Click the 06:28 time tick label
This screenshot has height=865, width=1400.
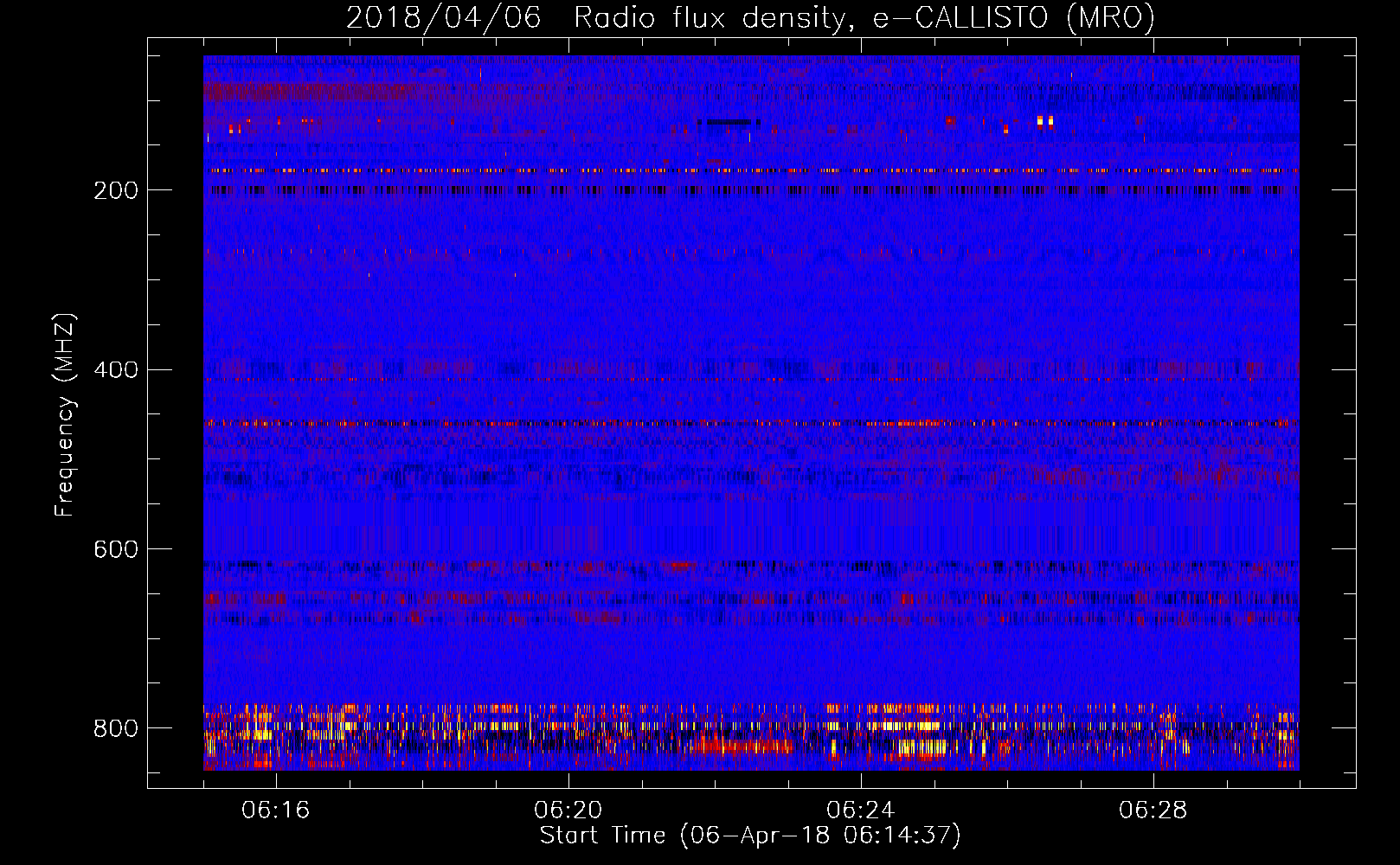[x=1153, y=811]
